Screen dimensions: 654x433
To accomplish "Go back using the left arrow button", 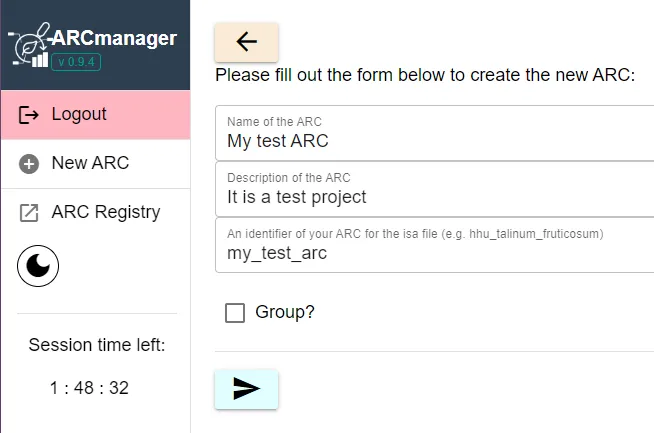I will [246, 42].
